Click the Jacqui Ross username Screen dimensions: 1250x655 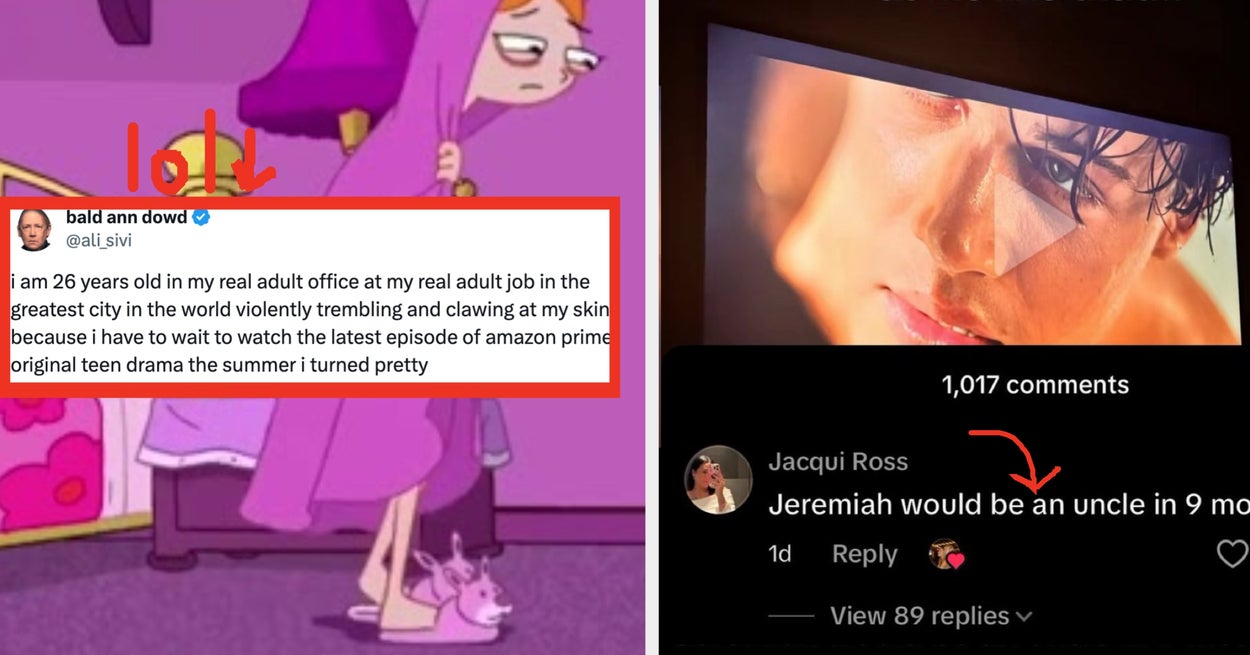[x=838, y=462]
